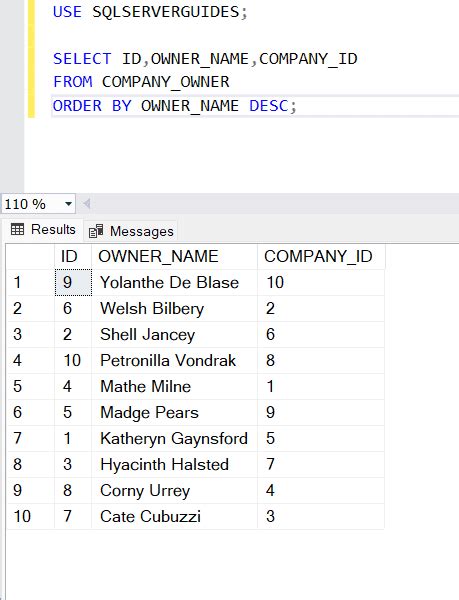Place cursor in the SELECT statement line

point(205,59)
